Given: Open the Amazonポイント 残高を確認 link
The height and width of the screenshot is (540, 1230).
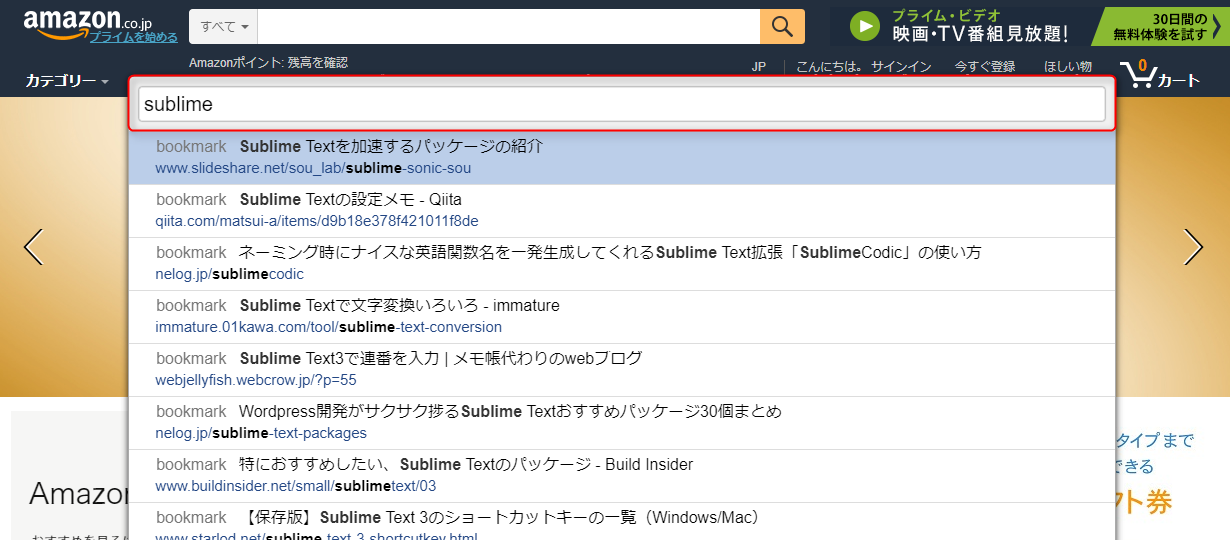Looking at the screenshot, I should (x=268, y=62).
